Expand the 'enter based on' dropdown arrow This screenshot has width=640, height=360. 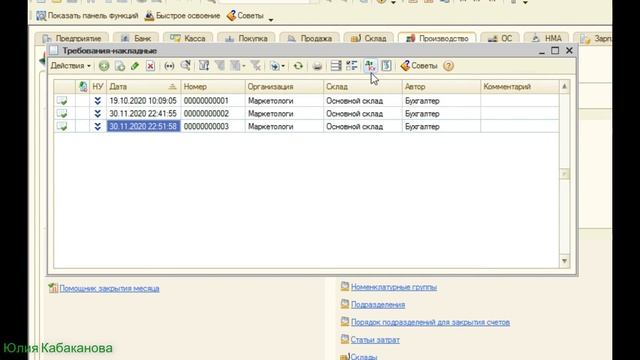pos(283,66)
